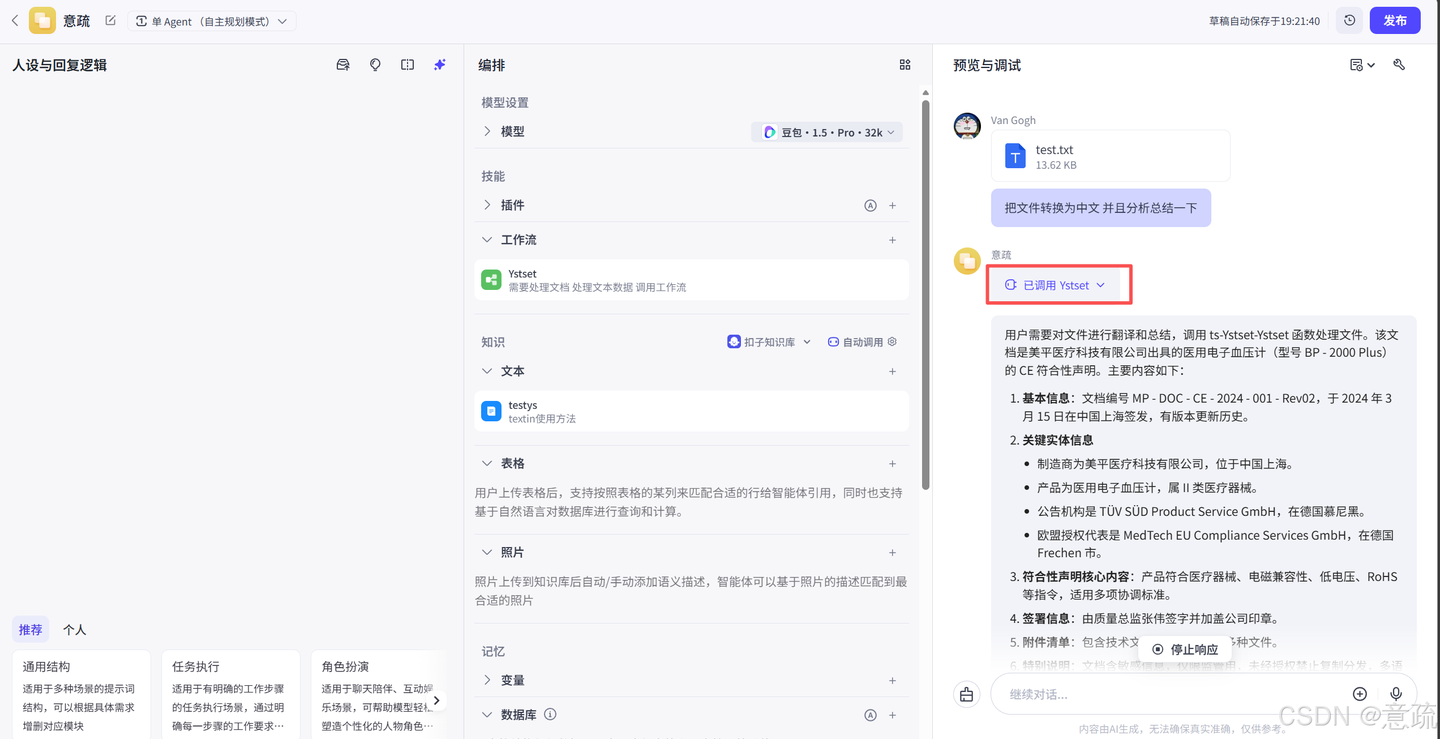Open the four-square grid icon beside 编排
The width and height of the screenshot is (1440, 739).
[905, 65]
